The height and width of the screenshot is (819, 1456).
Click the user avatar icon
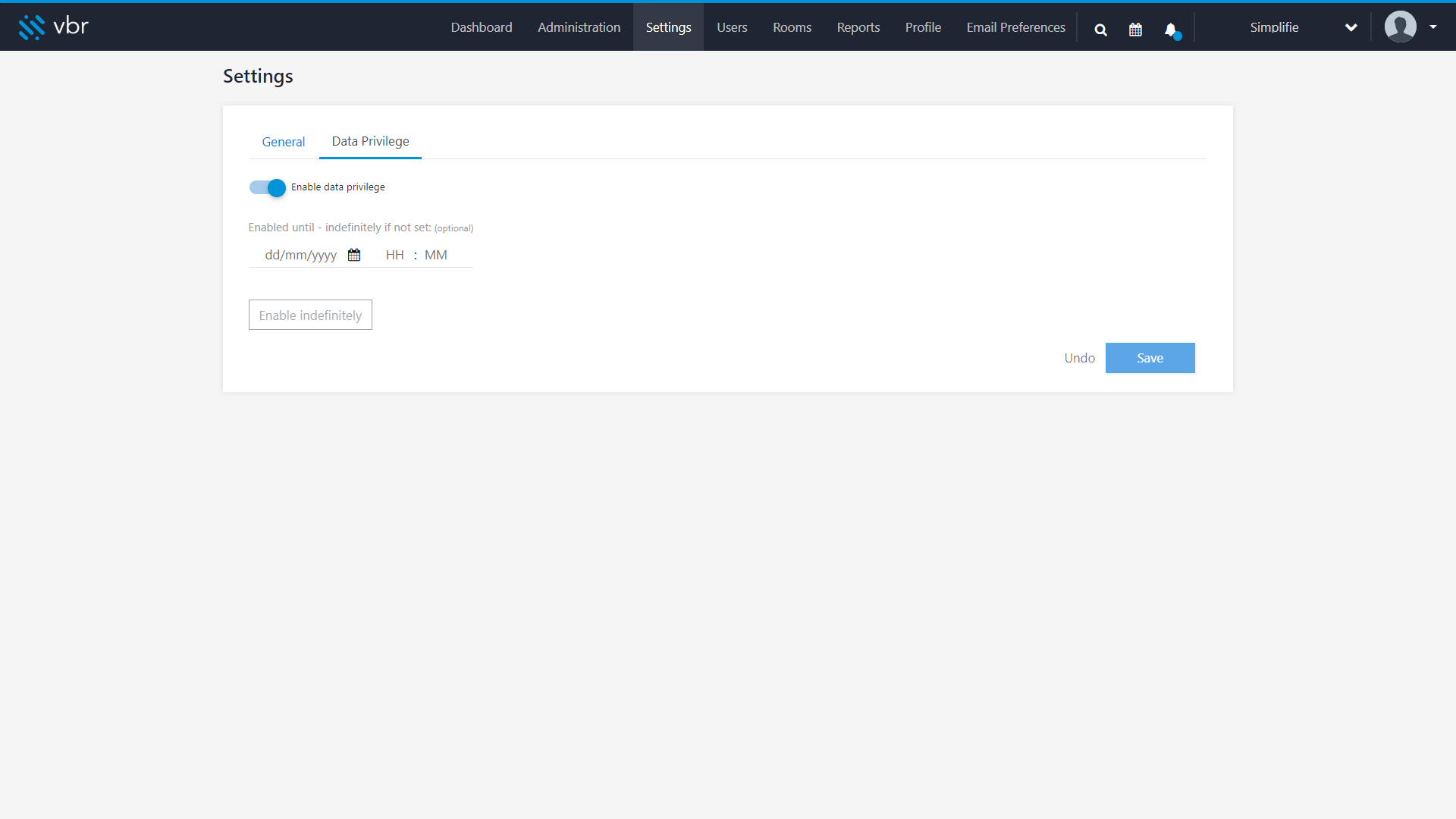(x=1400, y=27)
